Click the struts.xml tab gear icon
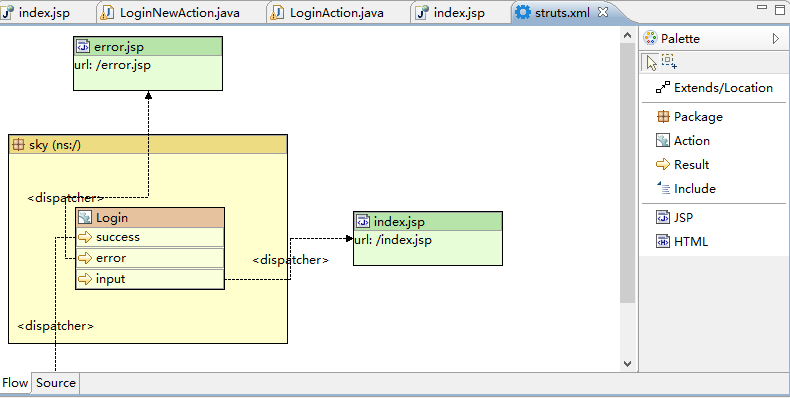The height and width of the screenshot is (398, 790). pos(523,12)
